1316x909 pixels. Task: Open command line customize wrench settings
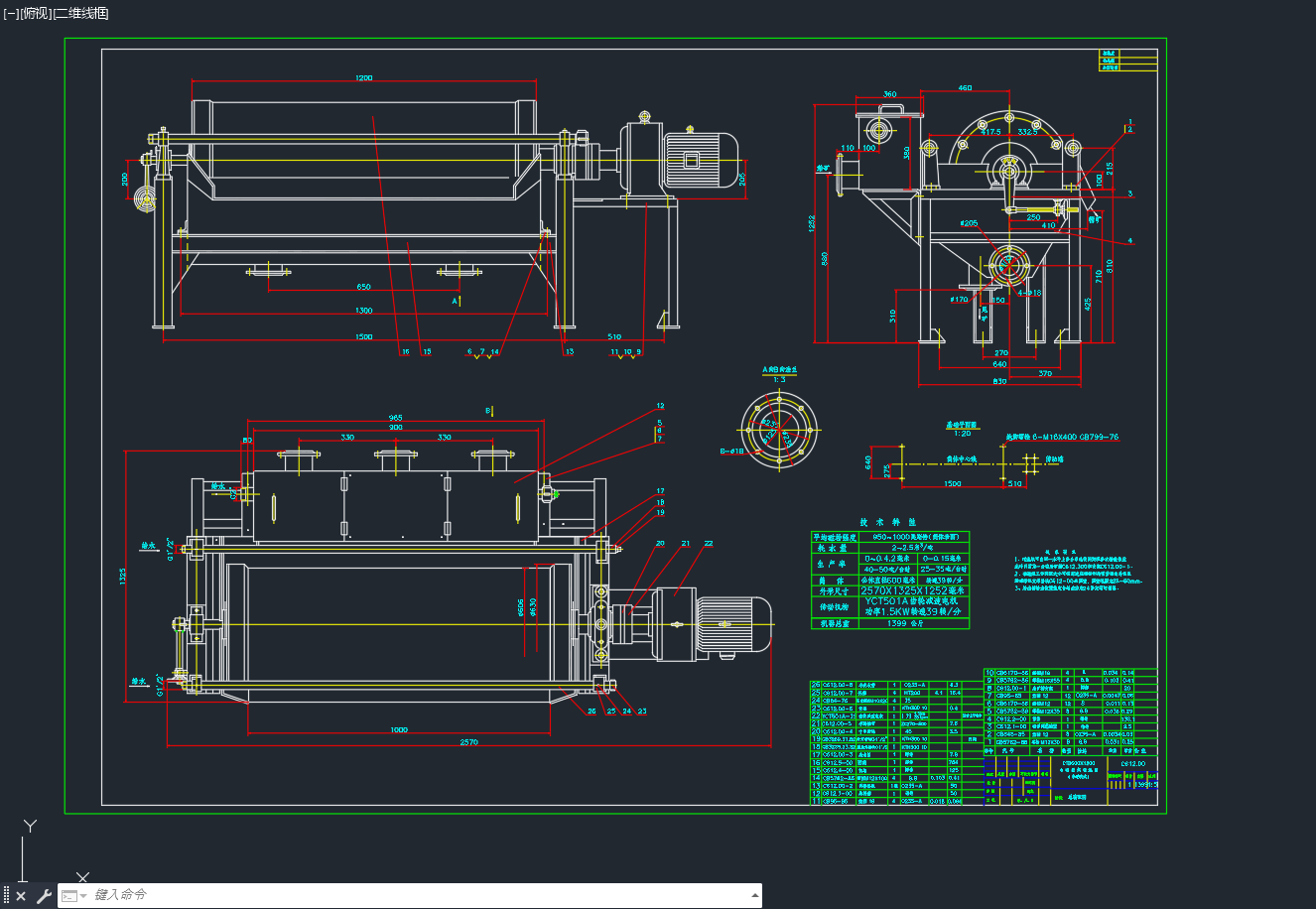(x=44, y=896)
